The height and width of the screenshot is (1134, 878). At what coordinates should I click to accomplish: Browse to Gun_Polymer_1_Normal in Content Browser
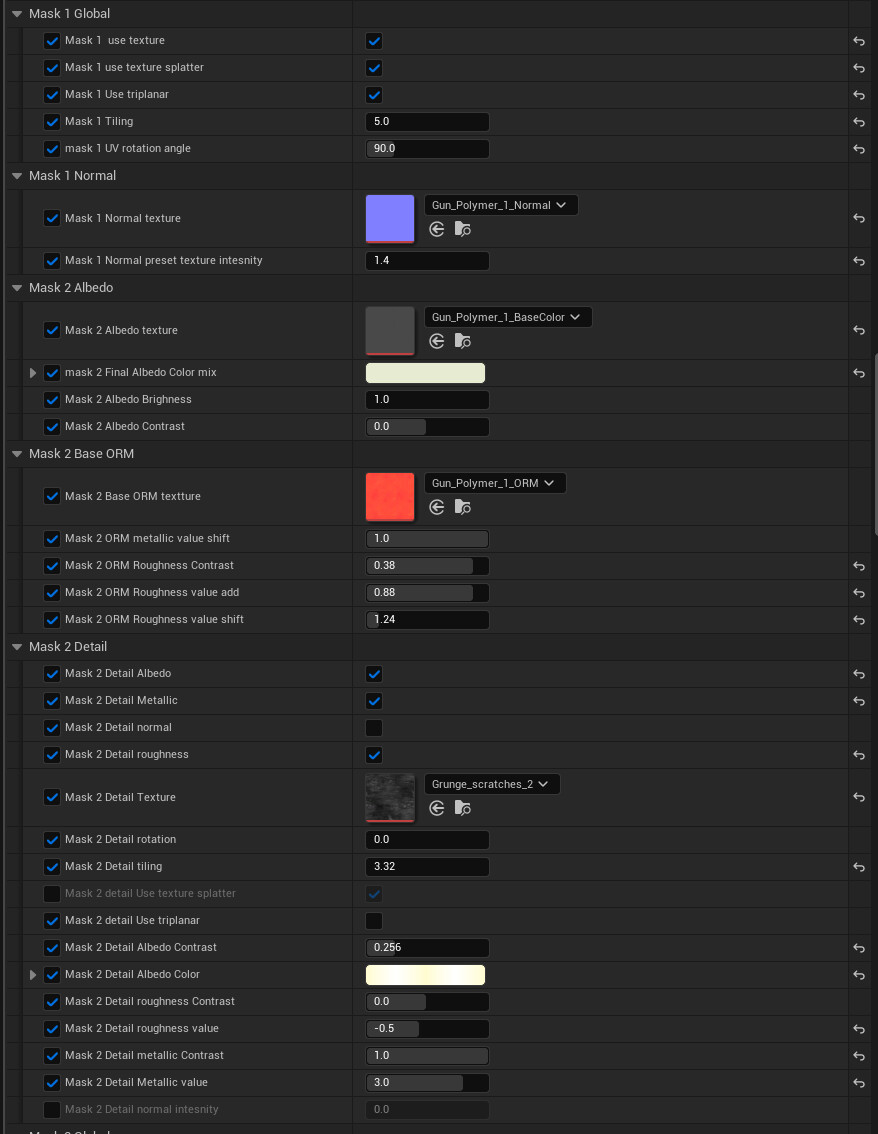click(x=463, y=229)
